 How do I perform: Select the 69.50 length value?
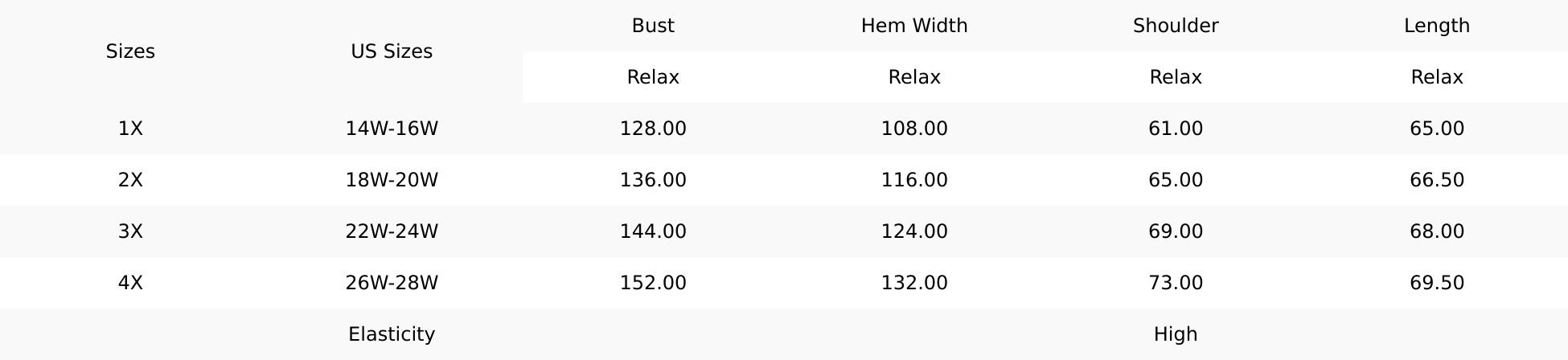pyautogui.click(x=1437, y=283)
